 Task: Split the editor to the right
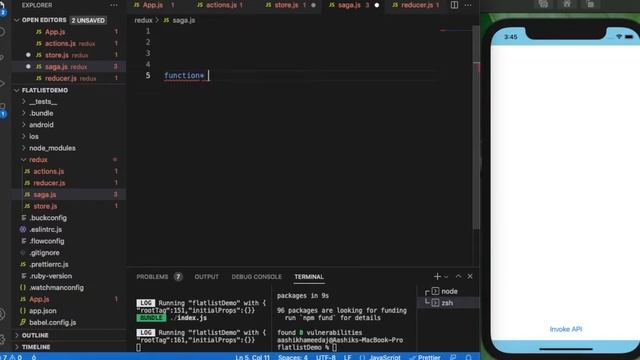454,5
